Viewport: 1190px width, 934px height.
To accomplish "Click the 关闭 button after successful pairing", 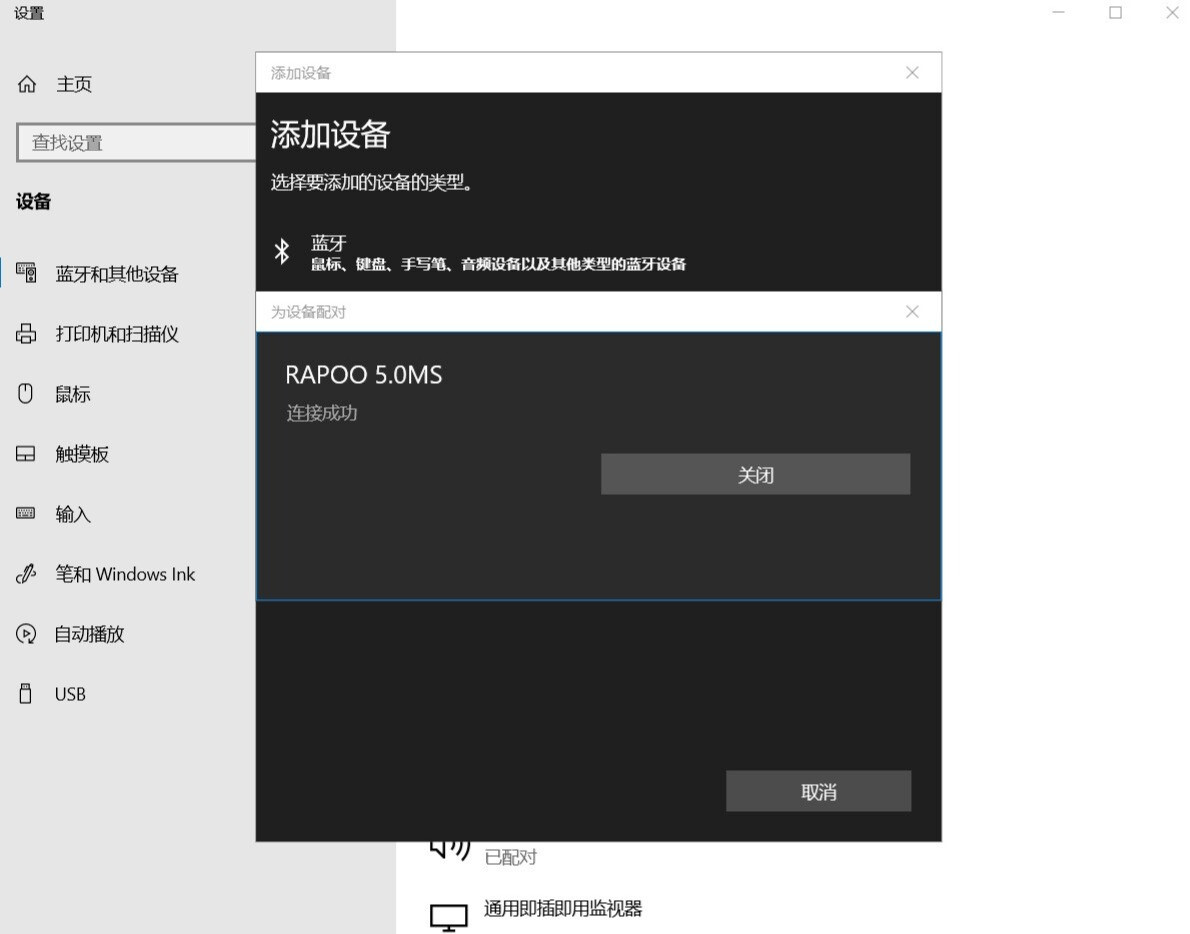I will point(754,474).
